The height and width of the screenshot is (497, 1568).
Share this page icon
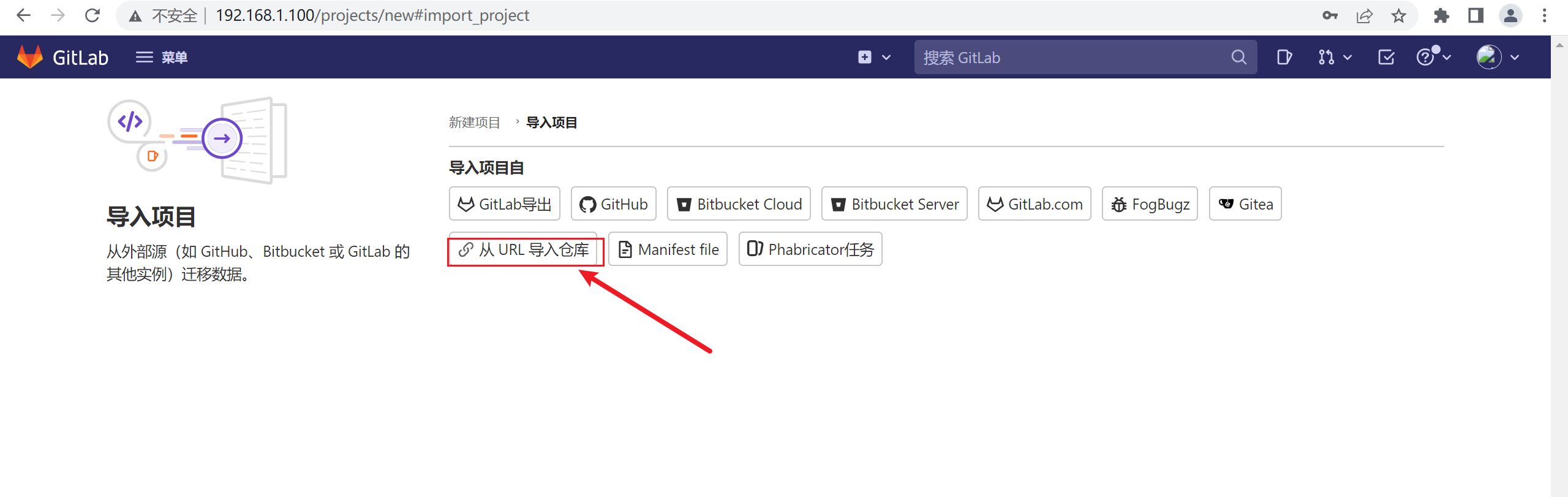click(x=1364, y=16)
